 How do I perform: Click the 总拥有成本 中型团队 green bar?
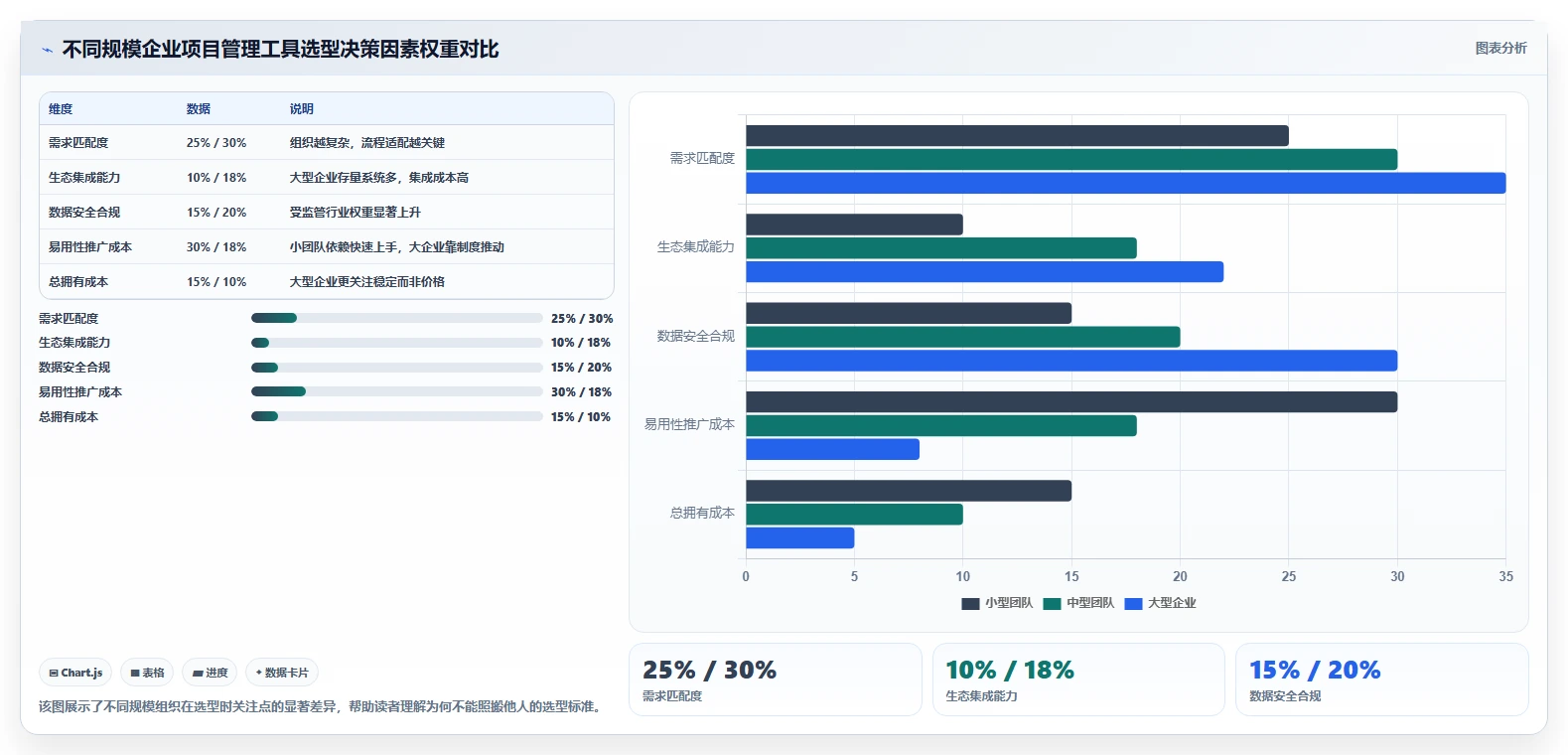[x=854, y=515]
